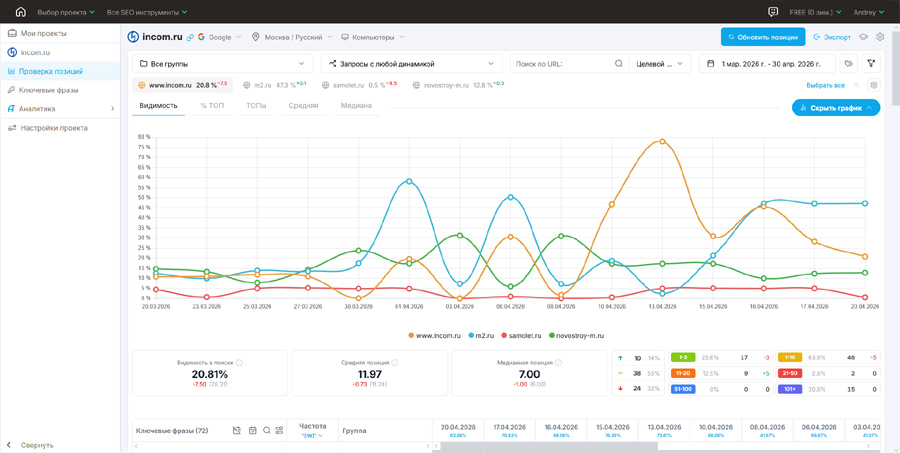Toggle novostroy-m.ru series in the chart legend

[577, 335]
